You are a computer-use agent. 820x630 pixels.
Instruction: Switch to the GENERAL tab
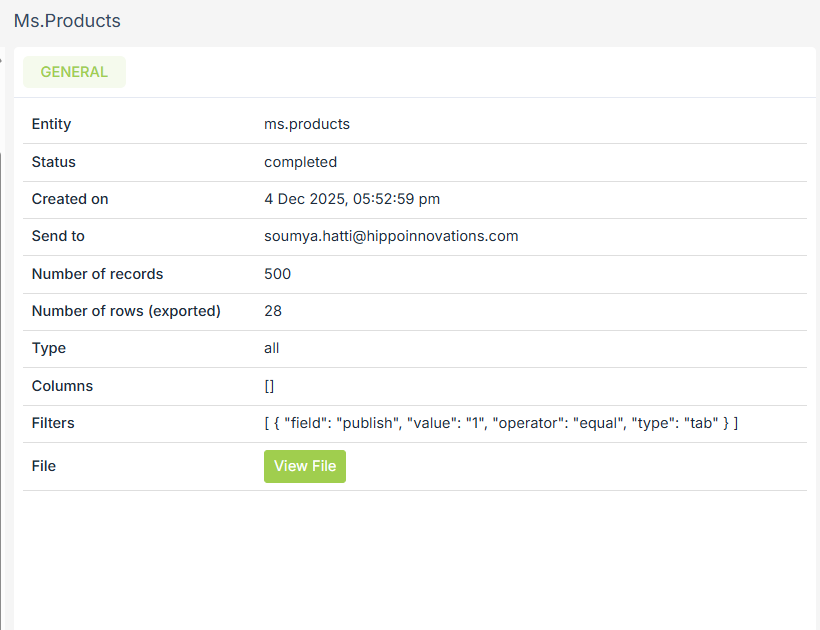[x=74, y=72]
